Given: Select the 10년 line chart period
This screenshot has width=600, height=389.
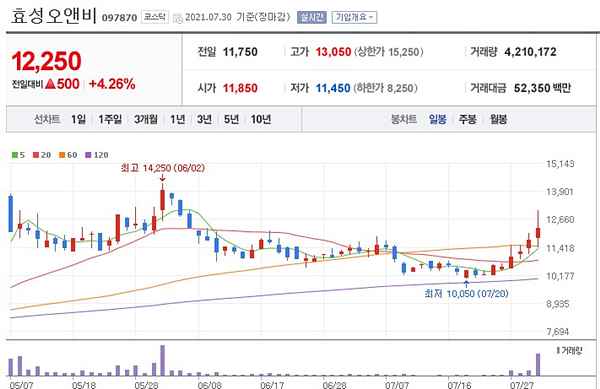Looking at the screenshot, I should 261,119.
